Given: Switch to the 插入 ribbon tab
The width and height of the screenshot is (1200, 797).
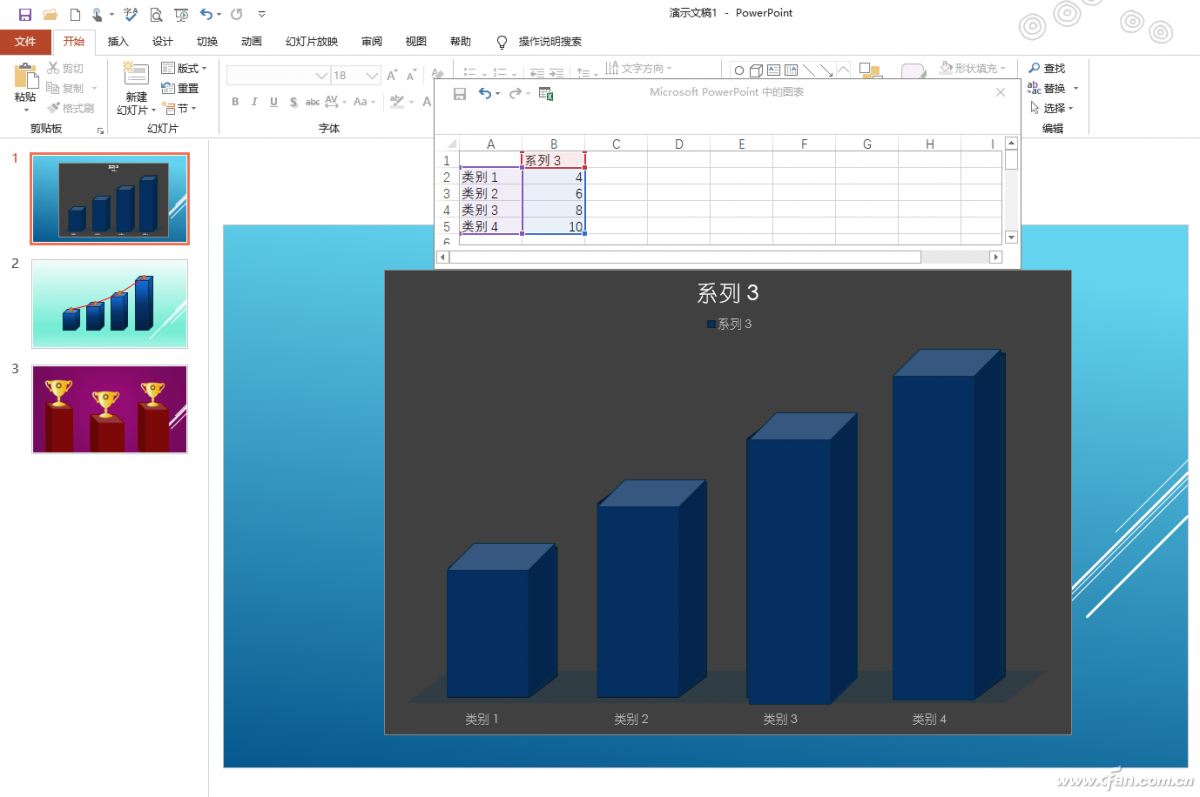Looking at the screenshot, I should (118, 42).
